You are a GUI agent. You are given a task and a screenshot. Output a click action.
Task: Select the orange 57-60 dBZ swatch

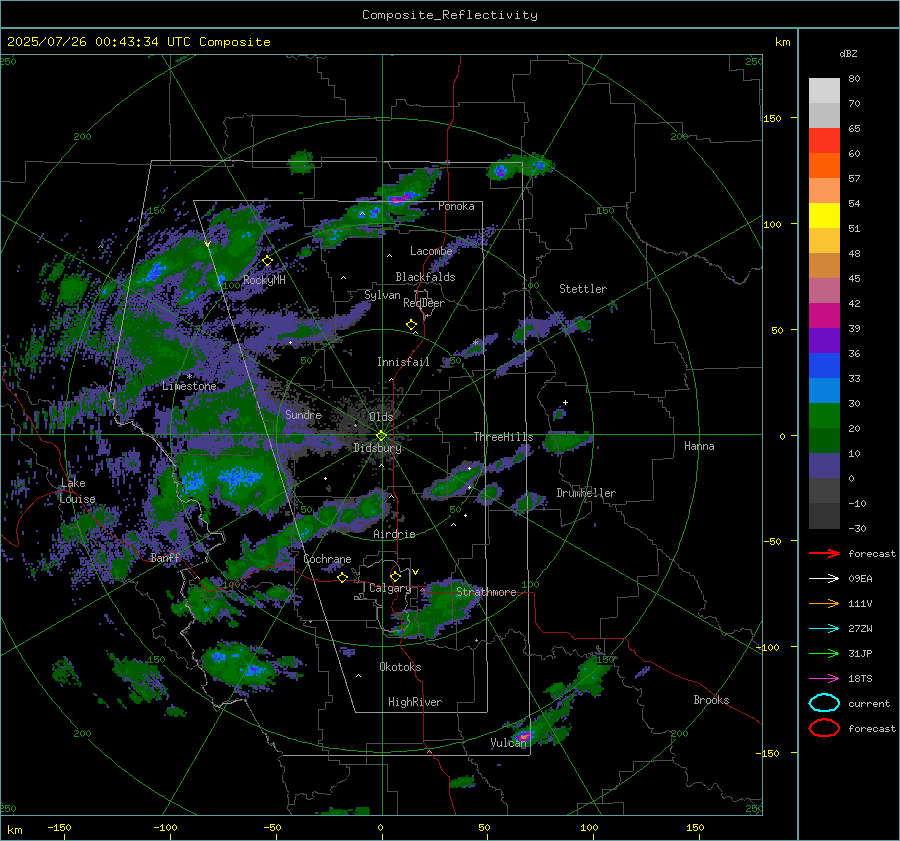pyautogui.click(x=824, y=166)
